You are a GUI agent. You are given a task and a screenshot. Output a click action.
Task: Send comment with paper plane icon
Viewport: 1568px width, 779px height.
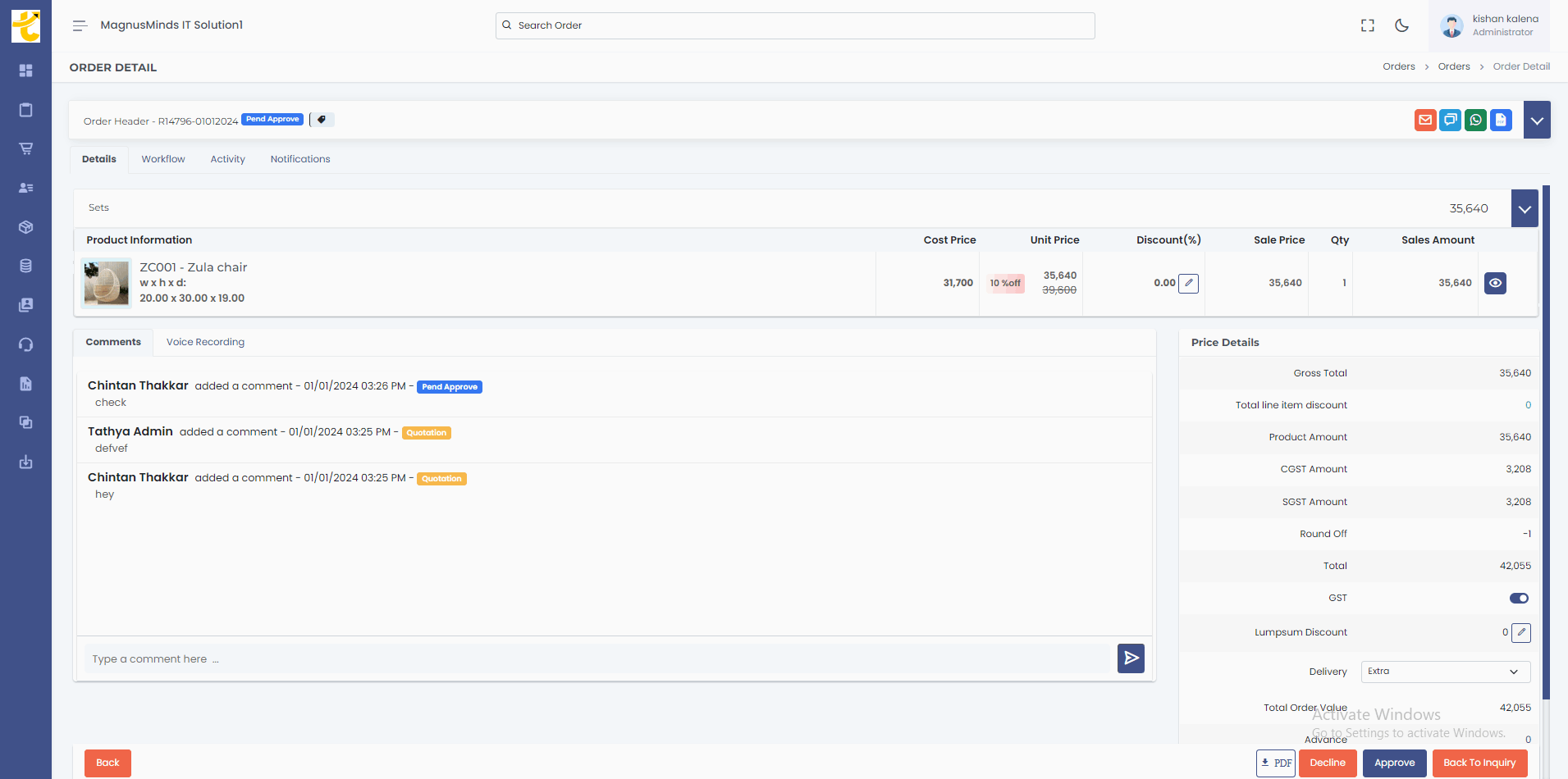1131,658
